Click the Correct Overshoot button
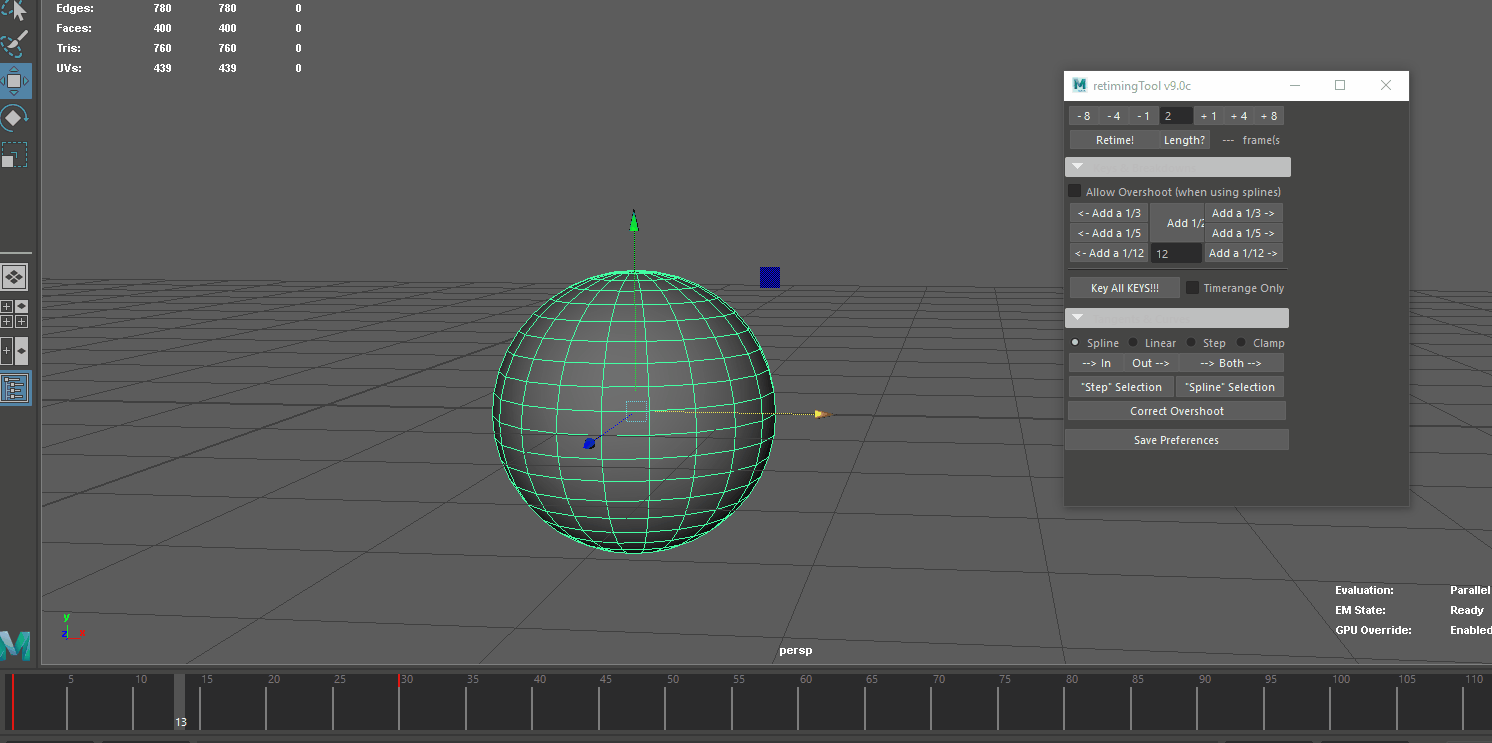Image resolution: width=1492 pixels, height=743 pixels. (1177, 411)
